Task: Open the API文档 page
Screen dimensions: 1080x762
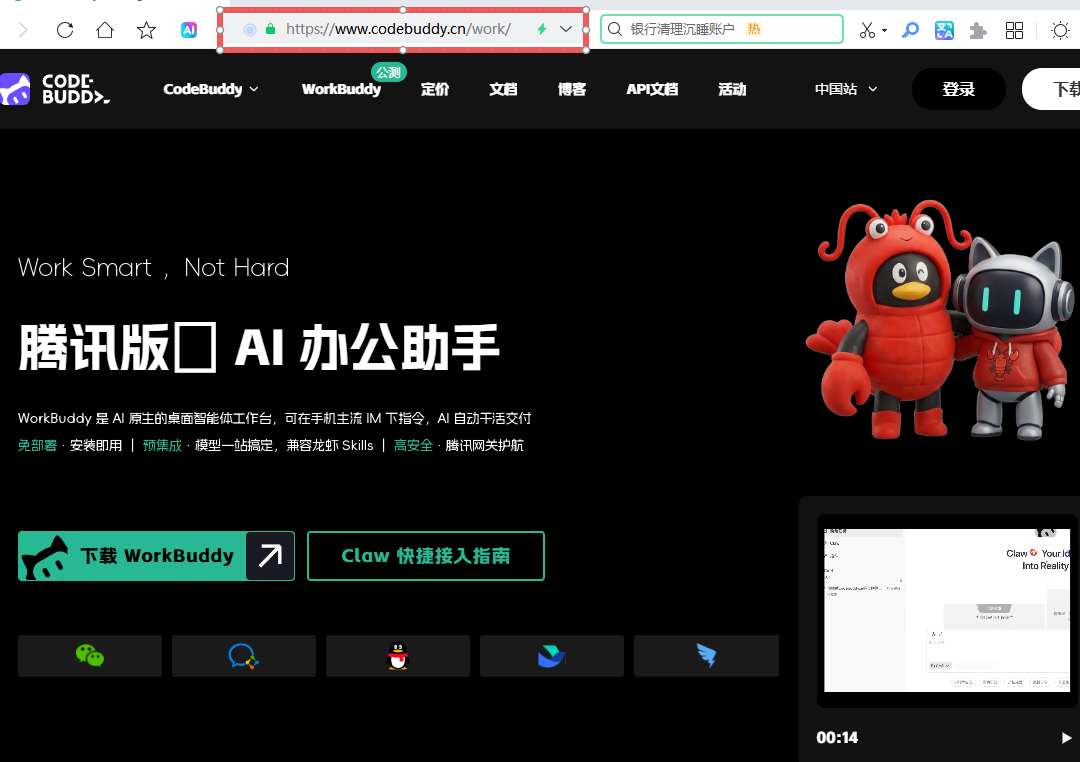Action: (x=652, y=89)
